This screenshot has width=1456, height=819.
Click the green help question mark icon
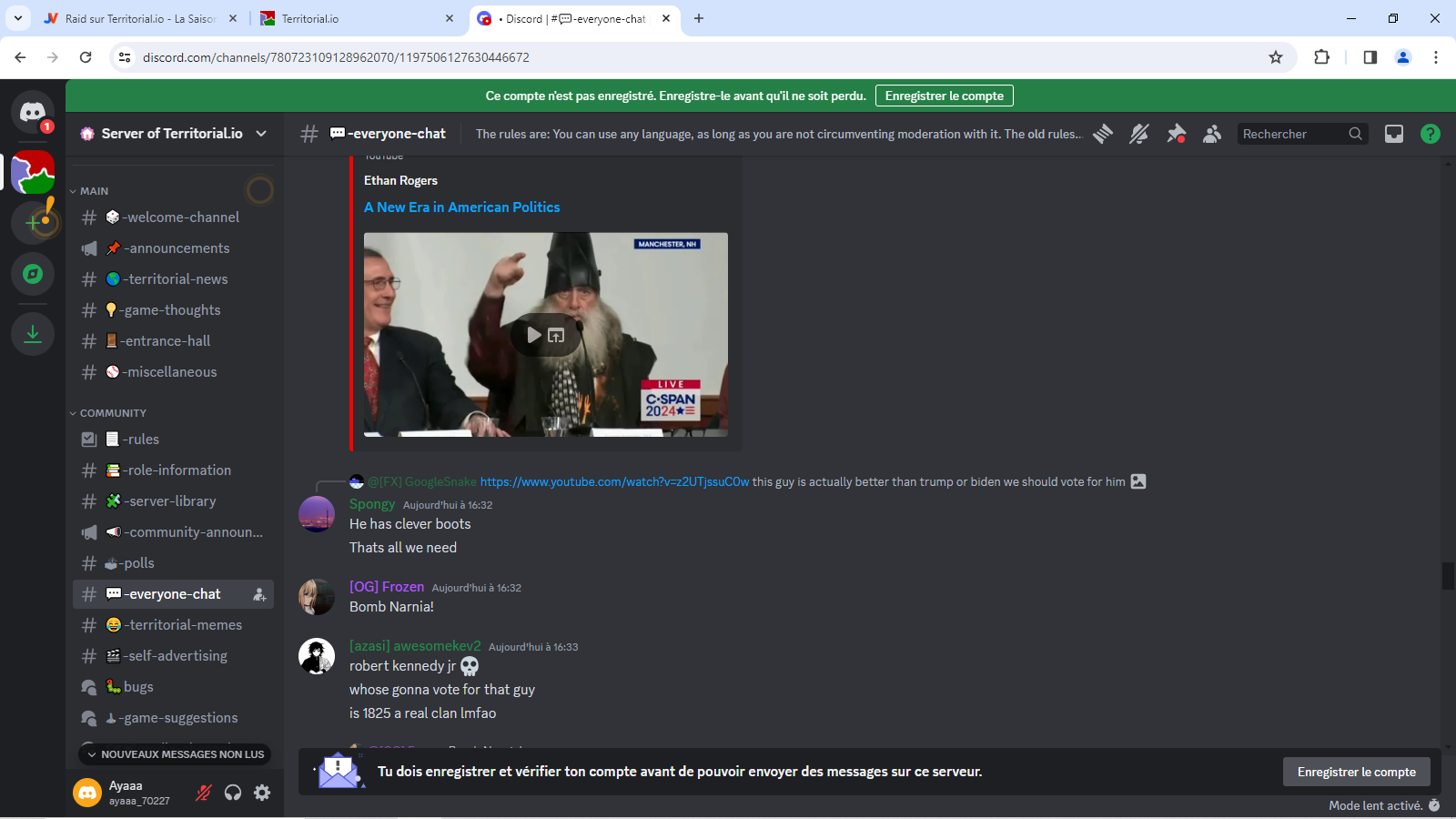[x=1430, y=134]
